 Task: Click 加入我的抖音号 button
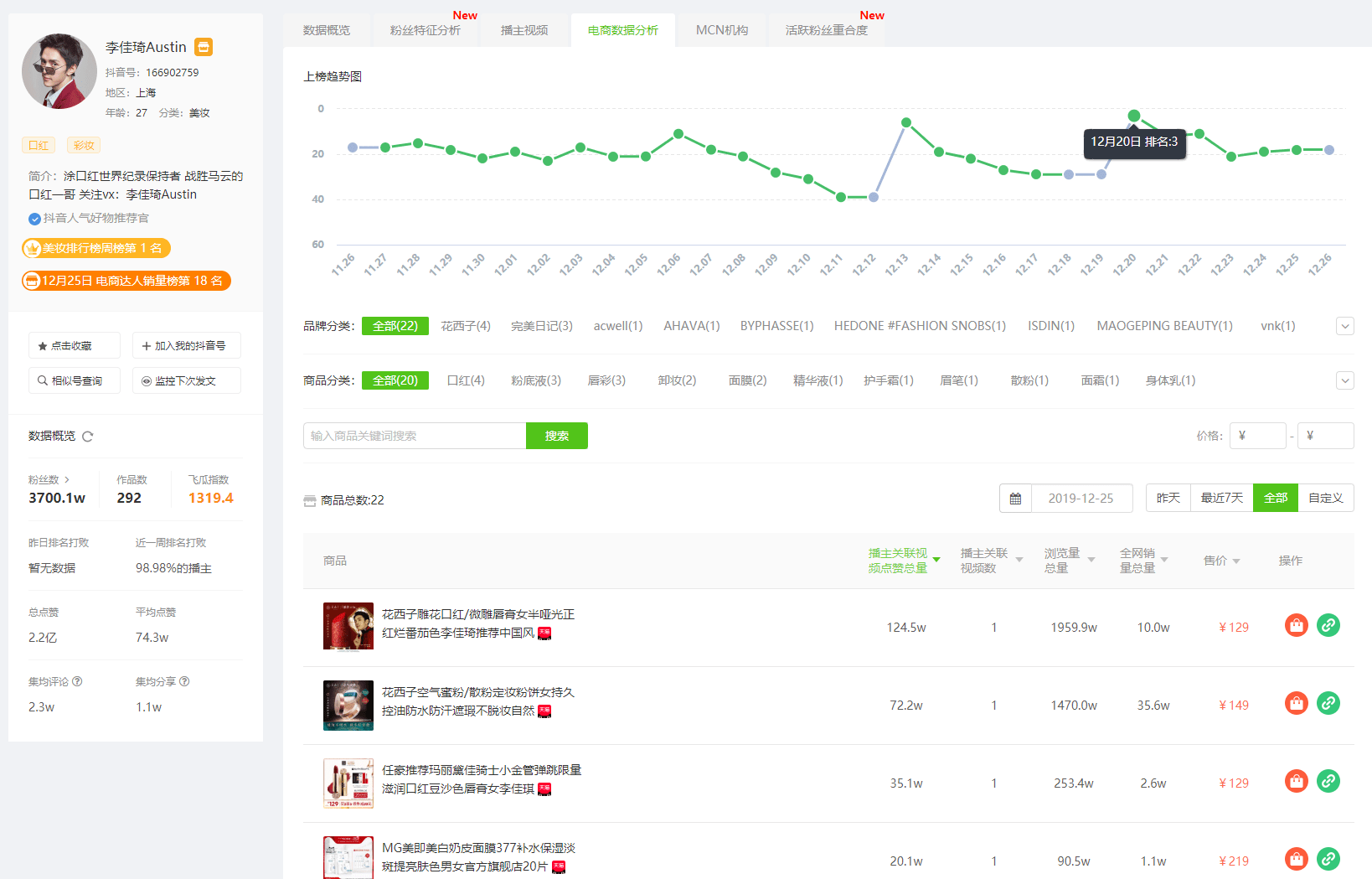[187, 345]
